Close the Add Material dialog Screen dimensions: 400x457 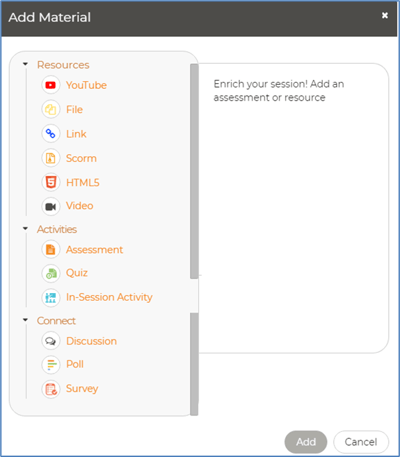[385, 15]
